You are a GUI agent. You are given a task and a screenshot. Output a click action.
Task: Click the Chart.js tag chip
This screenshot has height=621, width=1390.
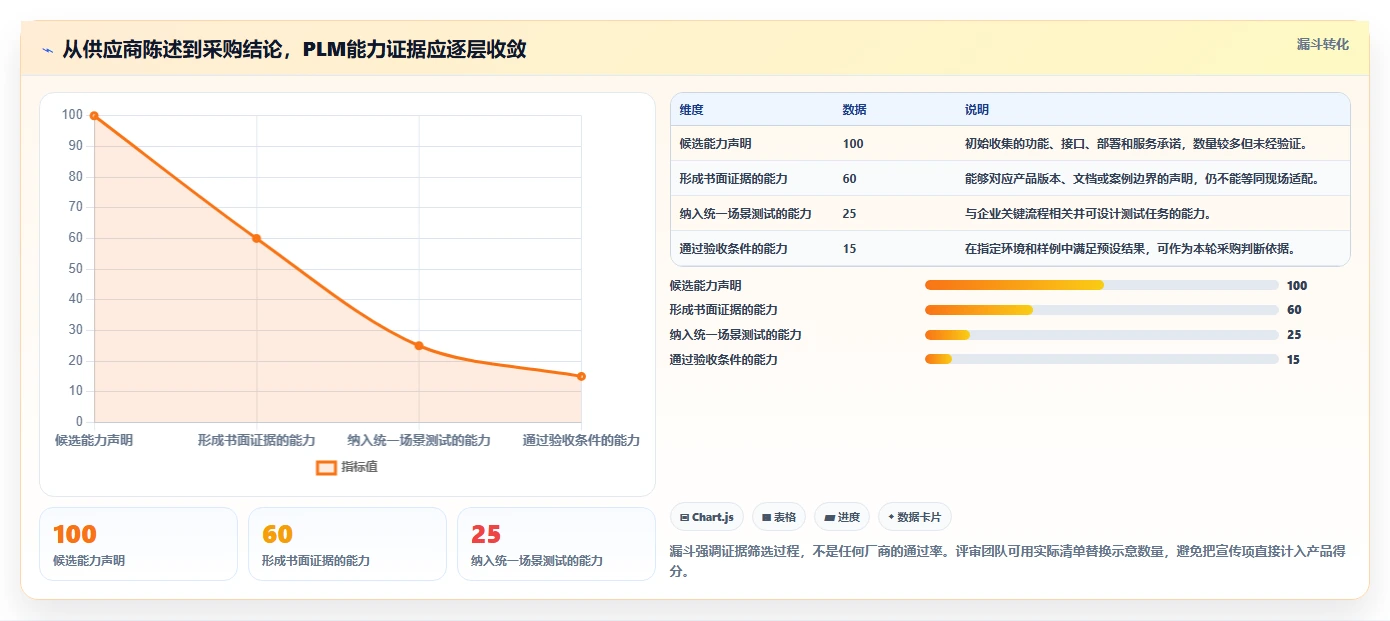point(707,517)
